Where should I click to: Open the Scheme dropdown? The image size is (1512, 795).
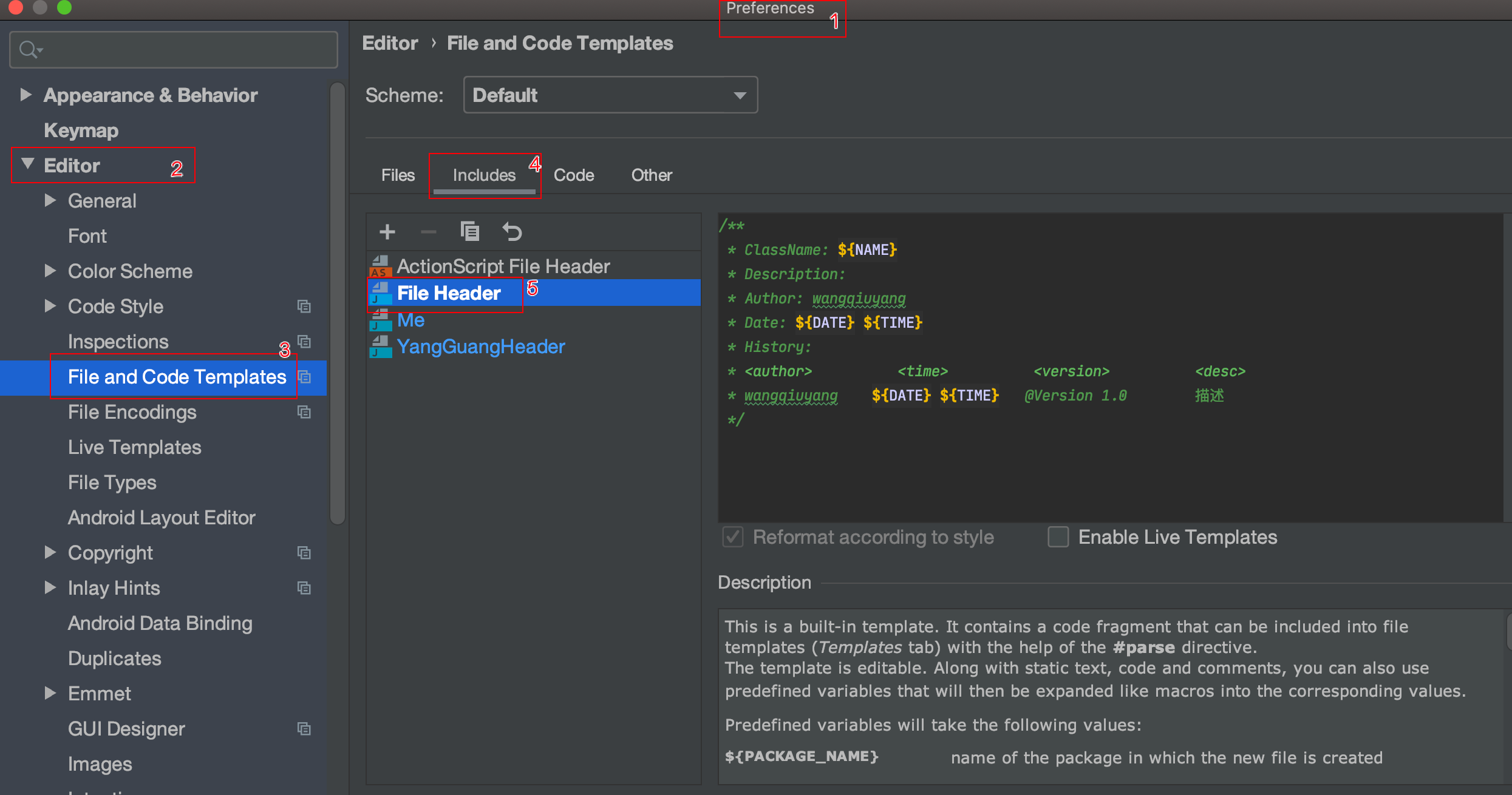click(610, 95)
